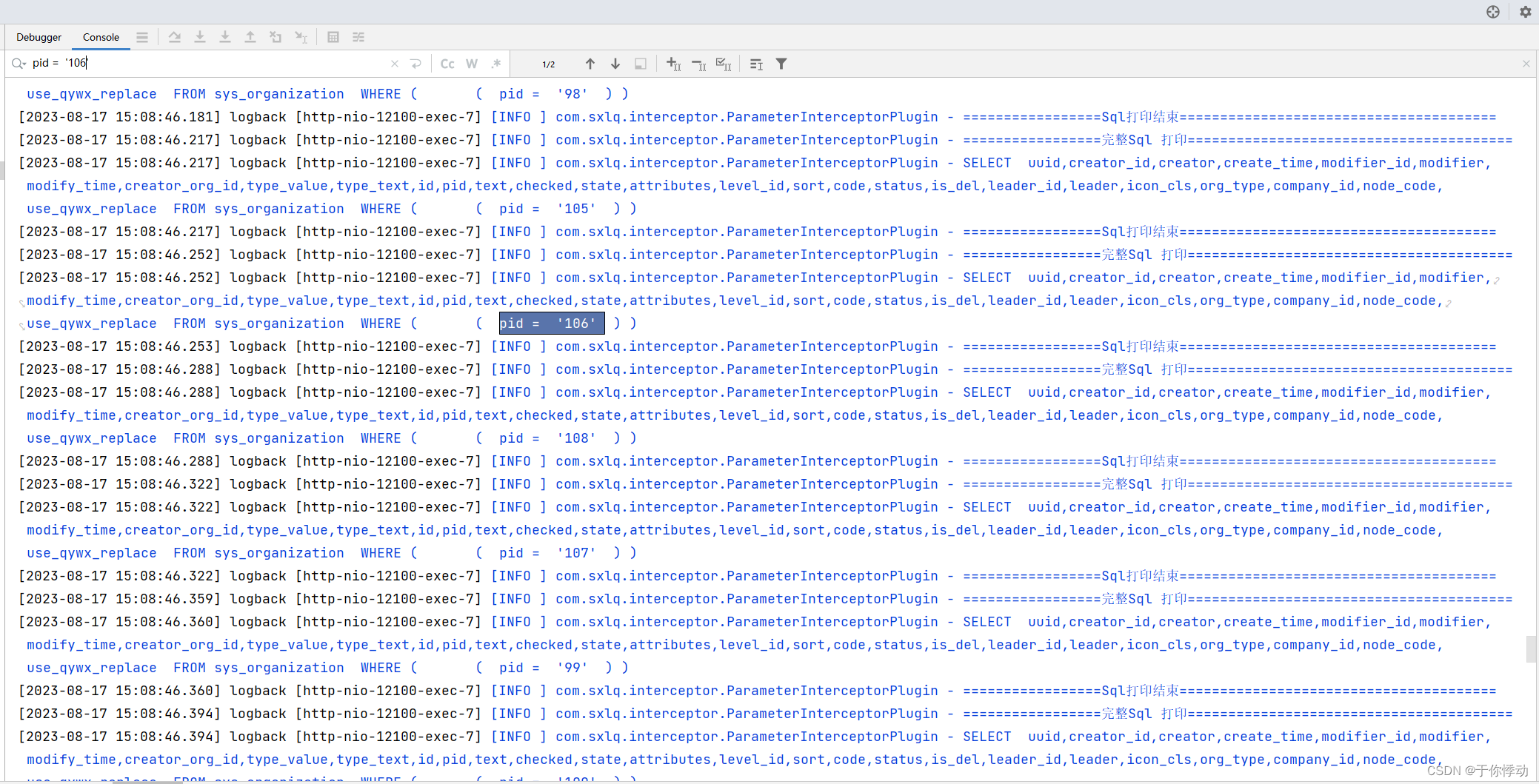Toggle Match Case (Cc) option
1539x784 pixels.
447,64
